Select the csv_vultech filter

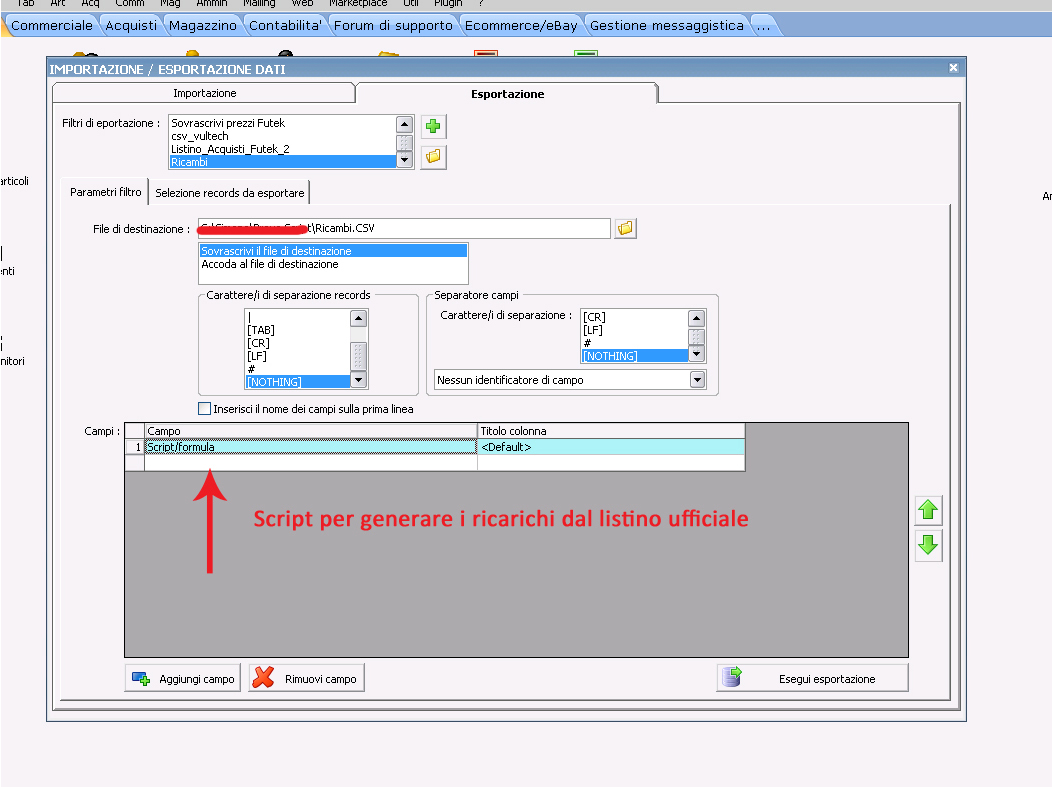coord(282,136)
